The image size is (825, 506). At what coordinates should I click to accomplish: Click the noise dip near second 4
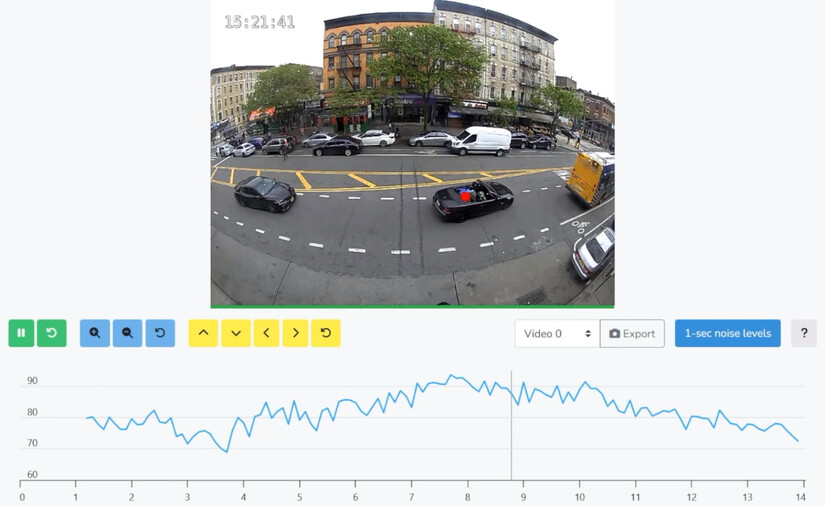pyautogui.click(x=226, y=451)
